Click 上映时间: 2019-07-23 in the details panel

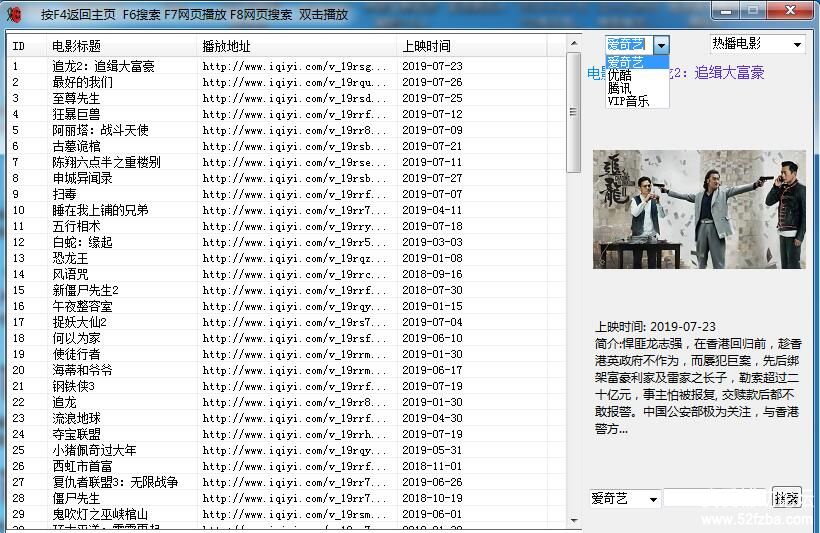coord(655,327)
